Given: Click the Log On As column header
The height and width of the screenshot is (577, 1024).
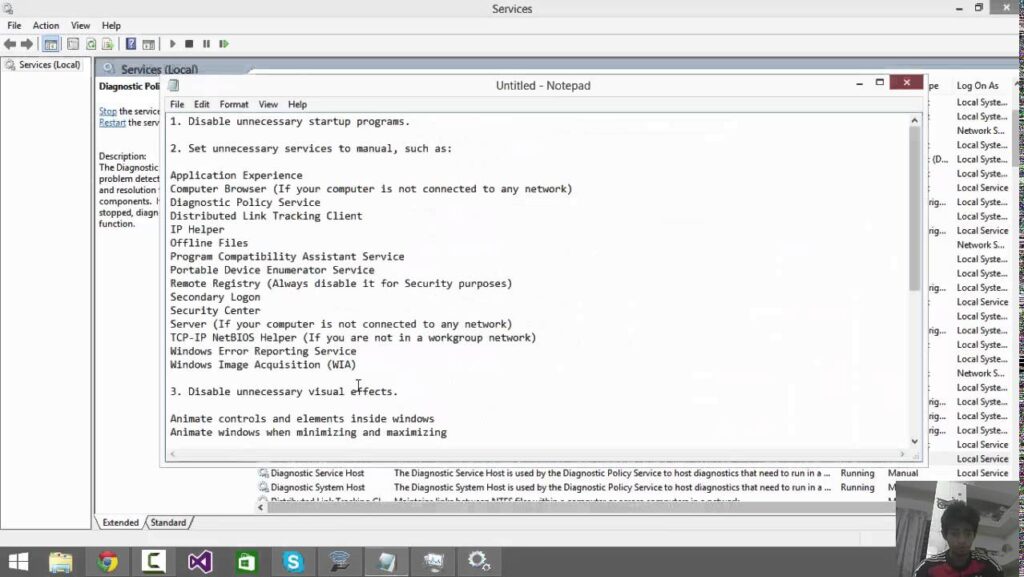Looking at the screenshot, I should click(x=978, y=86).
